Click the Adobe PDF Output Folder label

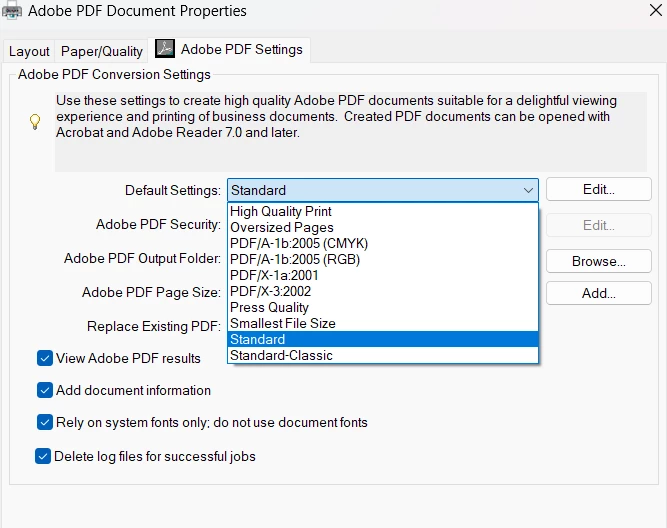coord(143,258)
